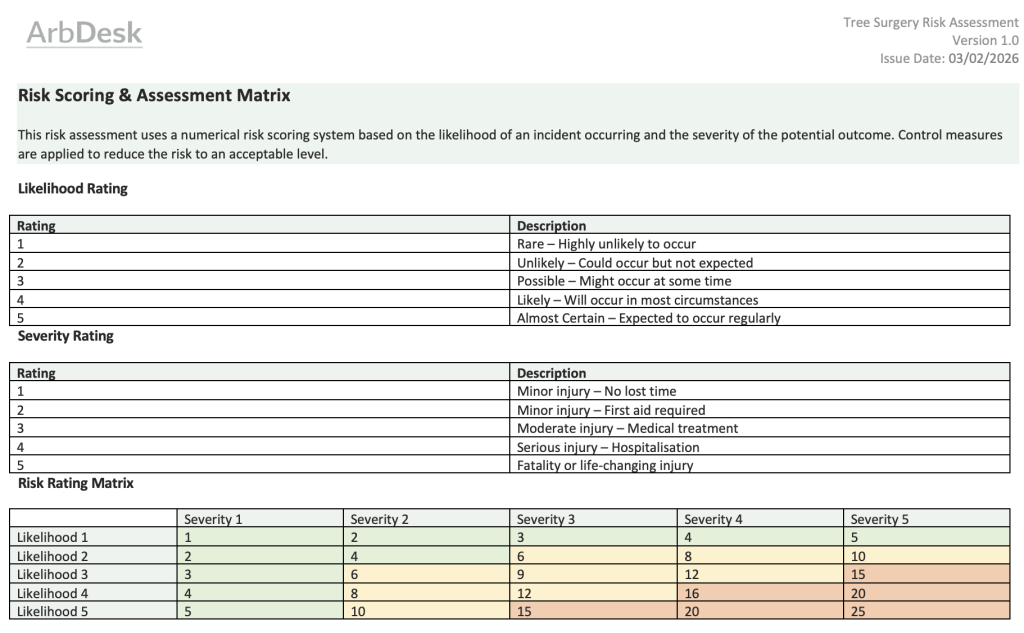Click the Risk Rating Matrix section heading
The image size is (1024, 633).
pos(76,483)
